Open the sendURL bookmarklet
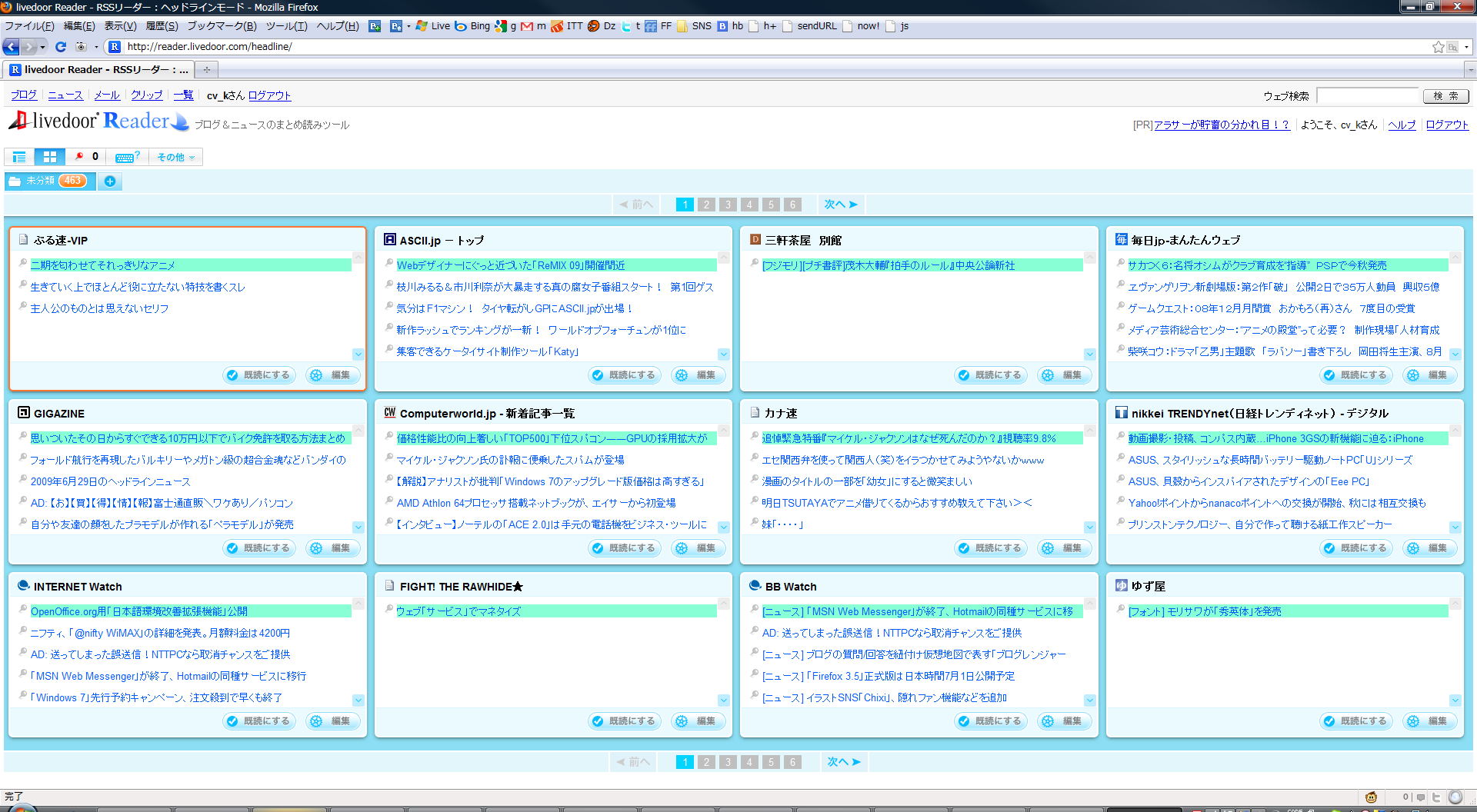The height and width of the screenshot is (812, 1477). (x=809, y=26)
